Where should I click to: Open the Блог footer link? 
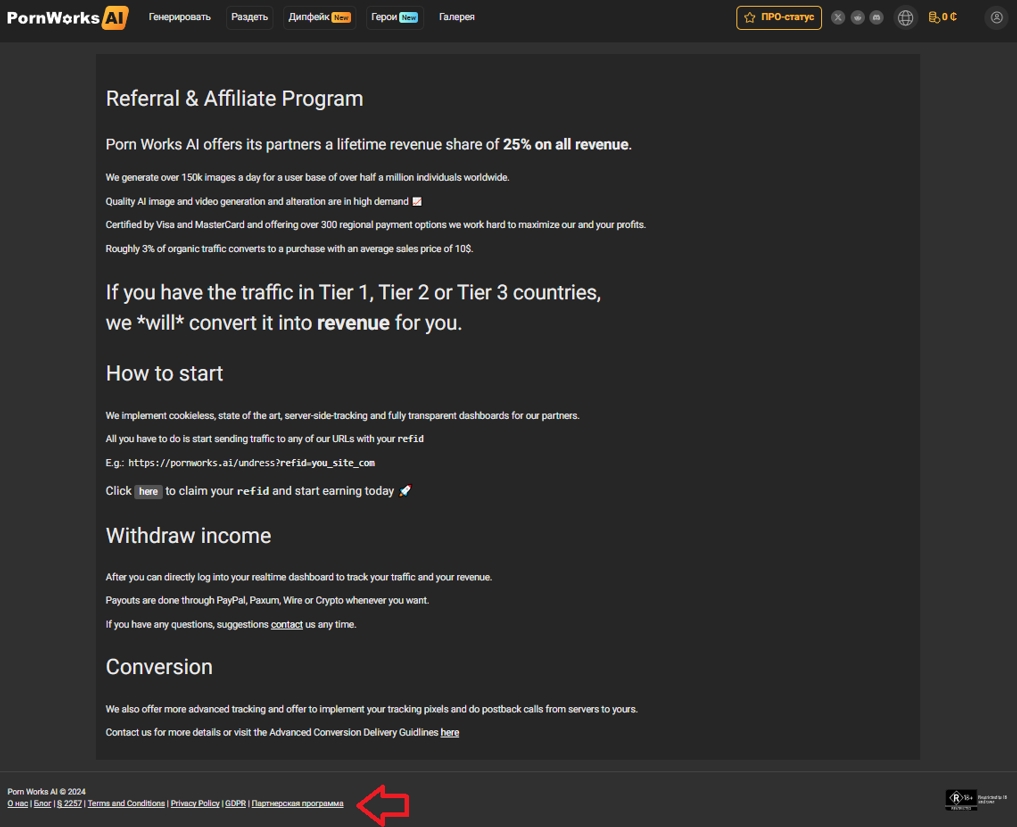42,803
